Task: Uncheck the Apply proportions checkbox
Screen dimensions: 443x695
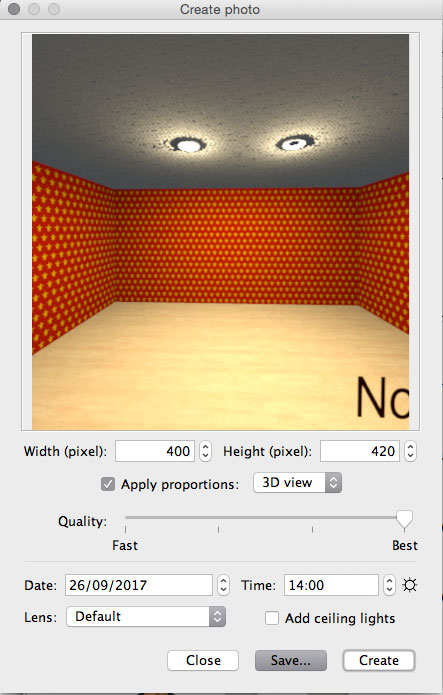Action: click(x=108, y=484)
